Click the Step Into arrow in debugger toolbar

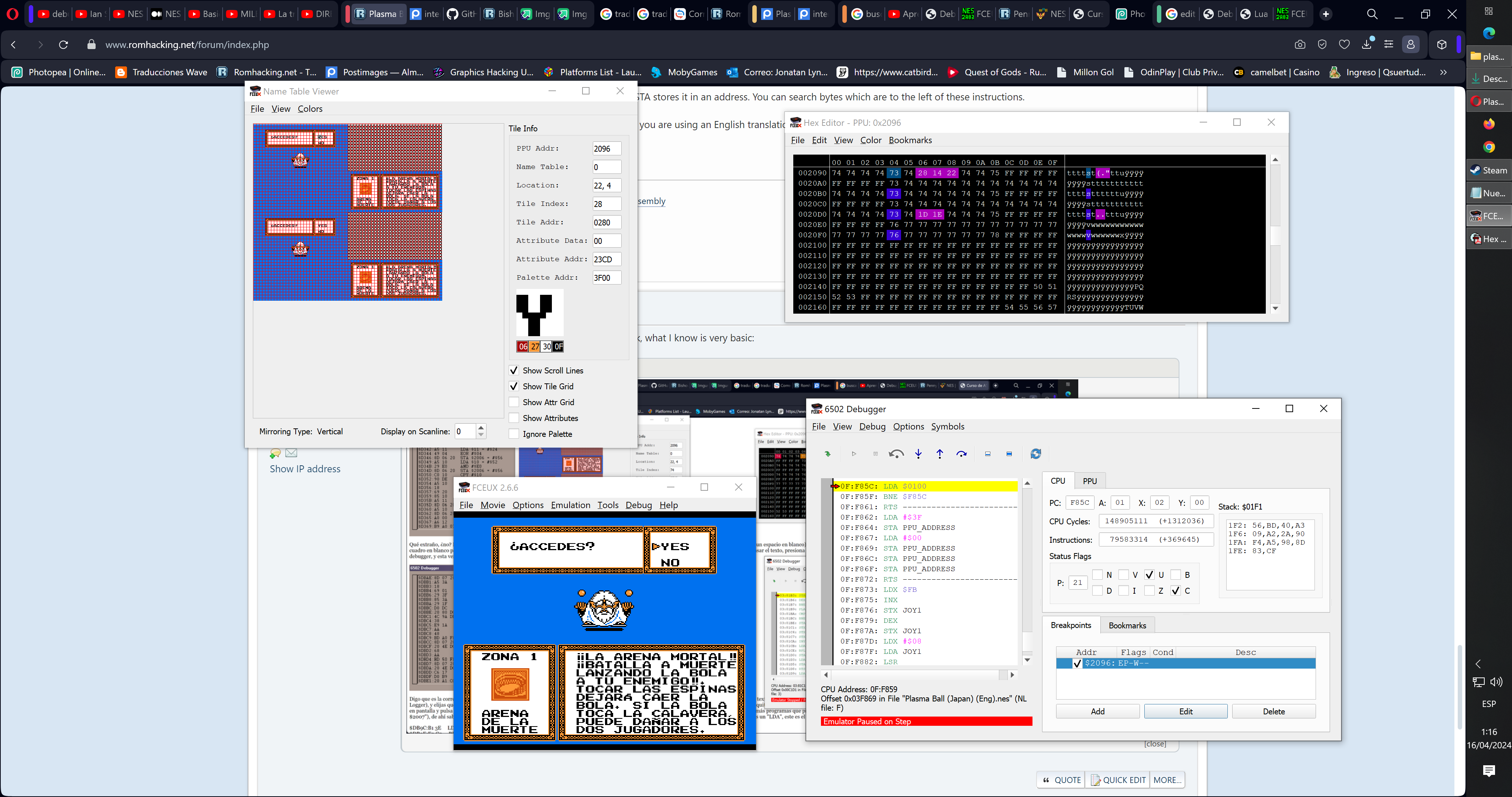coord(918,454)
